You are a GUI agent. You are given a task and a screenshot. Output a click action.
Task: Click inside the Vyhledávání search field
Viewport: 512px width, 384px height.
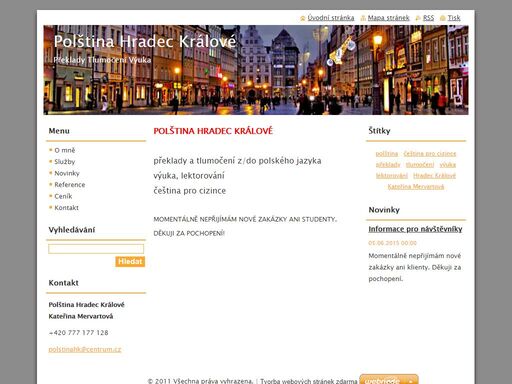pos(96,249)
